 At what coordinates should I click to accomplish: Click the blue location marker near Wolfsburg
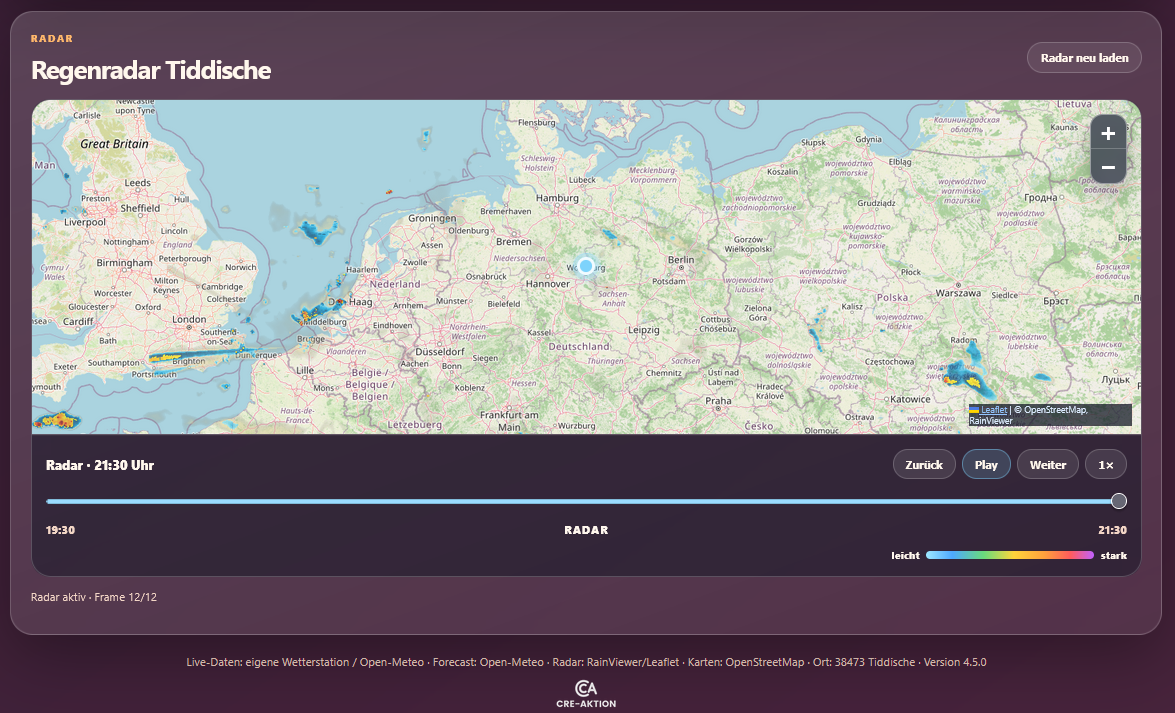[x=586, y=265]
